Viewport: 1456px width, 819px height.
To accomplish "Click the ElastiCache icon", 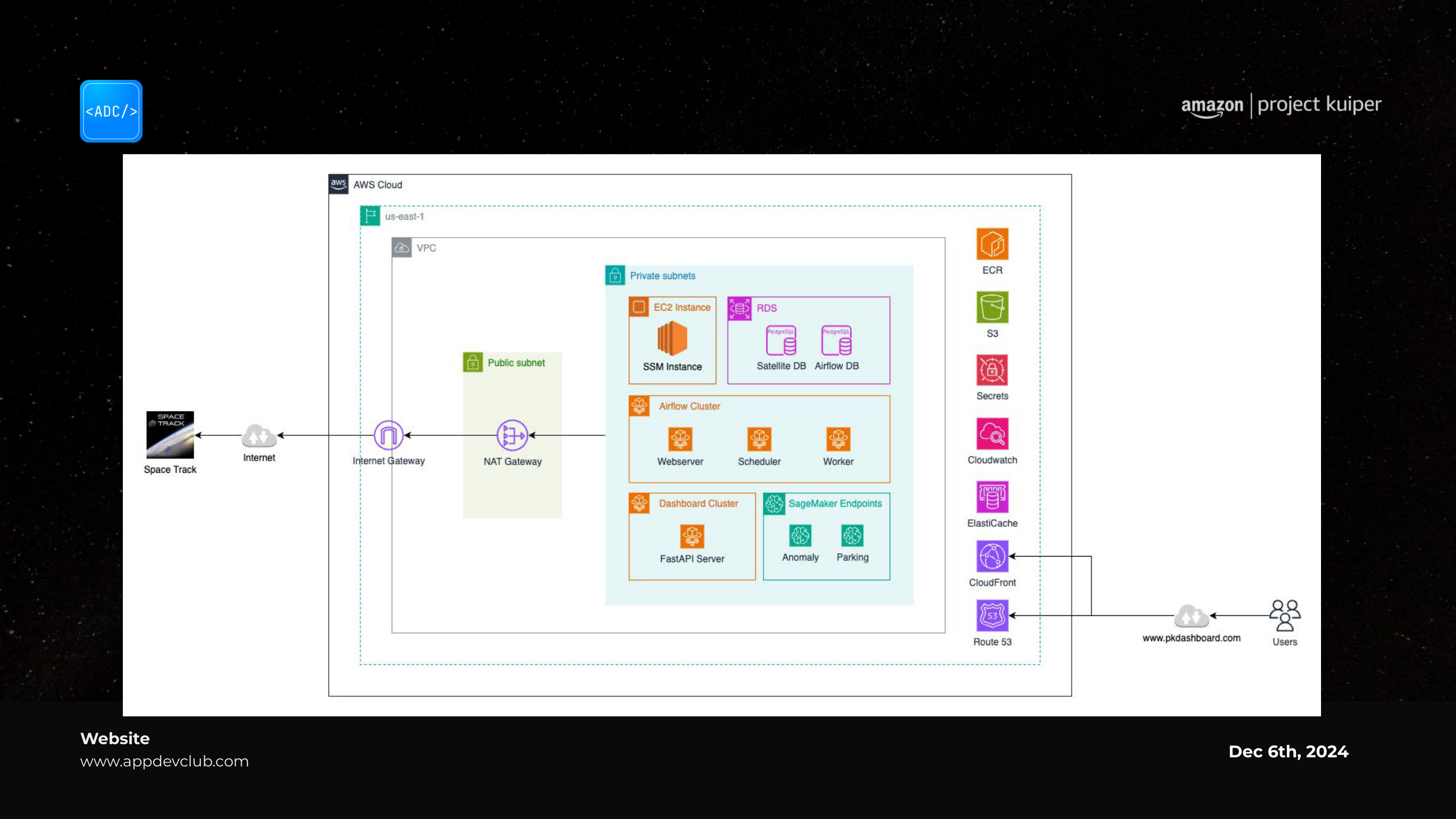I will tap(992, 497).
